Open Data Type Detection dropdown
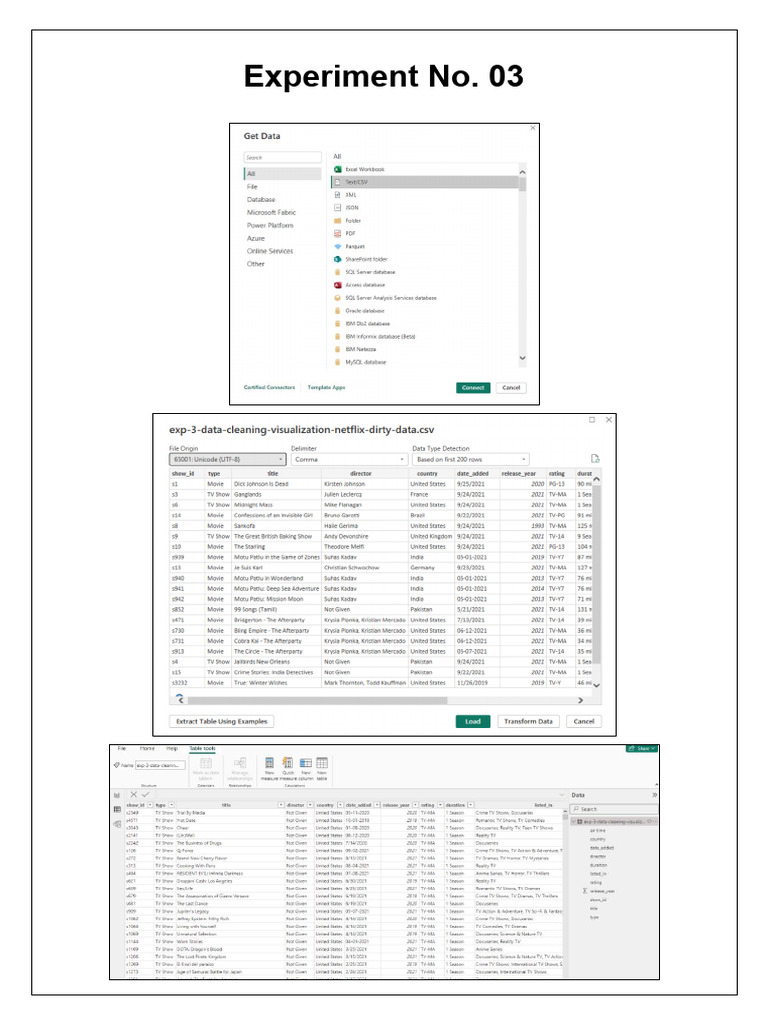The height and width of the screenshot is (1024, 768). 470,459
